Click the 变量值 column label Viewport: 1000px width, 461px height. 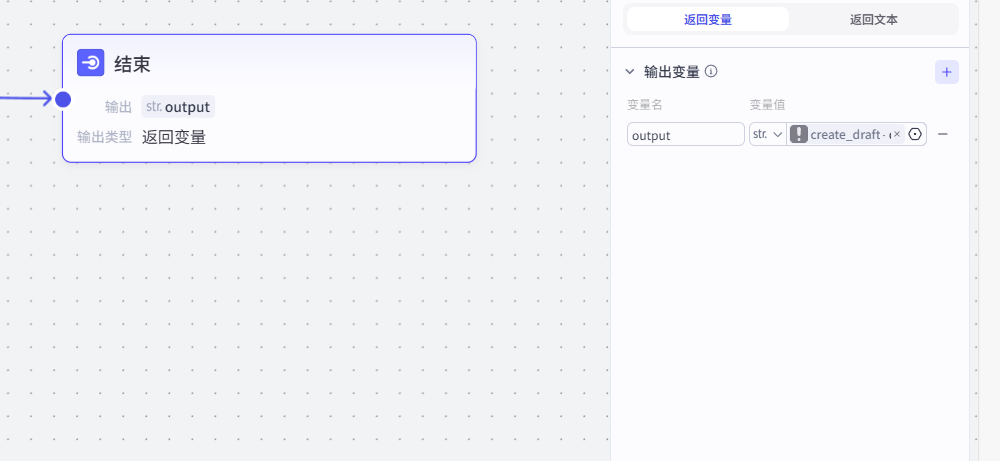point(767,105)
